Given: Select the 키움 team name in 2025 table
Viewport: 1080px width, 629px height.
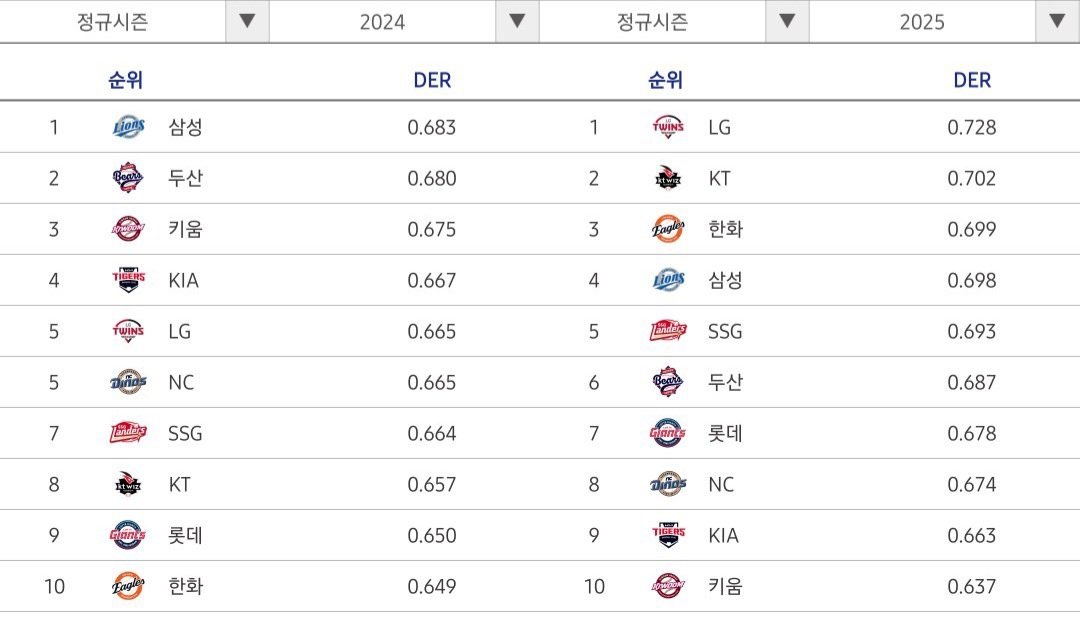Looking at the screenshot, I should pos(725,586).
